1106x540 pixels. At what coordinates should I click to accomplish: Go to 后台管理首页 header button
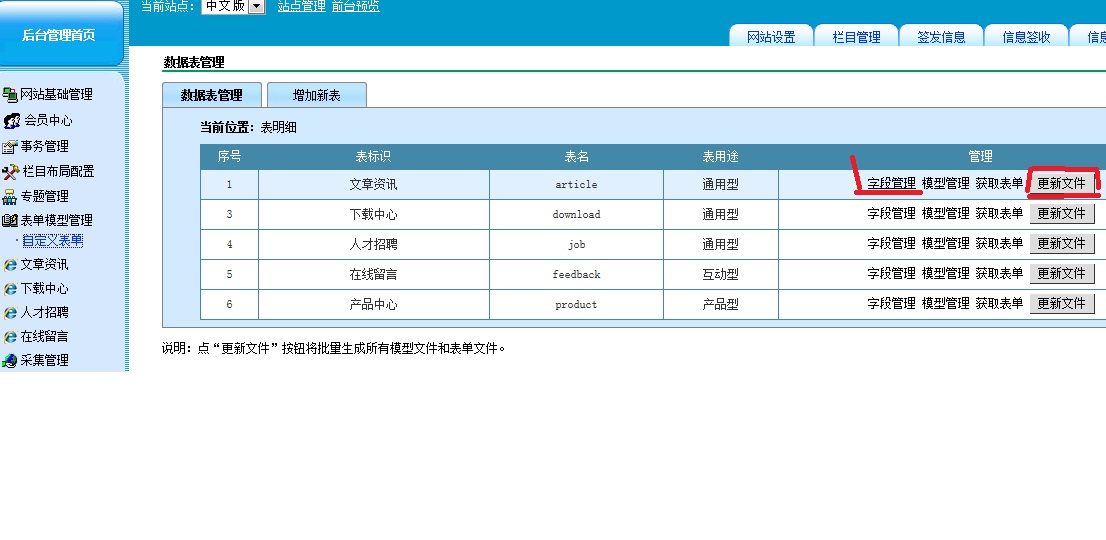[x=59, y=35]
